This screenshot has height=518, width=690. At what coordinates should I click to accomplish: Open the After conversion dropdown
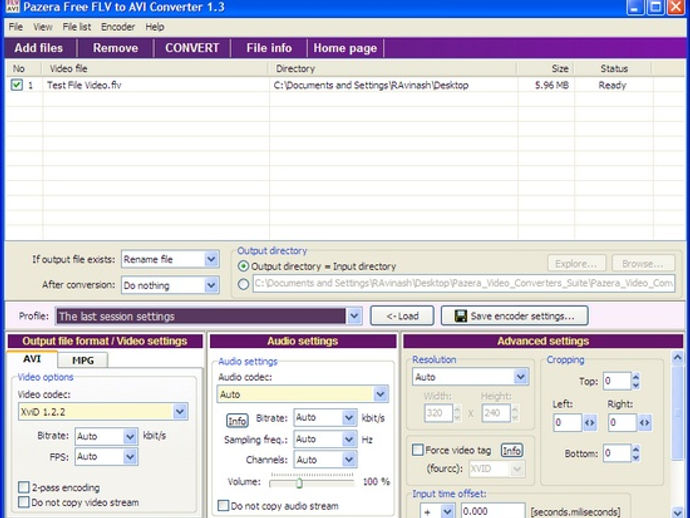(x=211, y=285)
